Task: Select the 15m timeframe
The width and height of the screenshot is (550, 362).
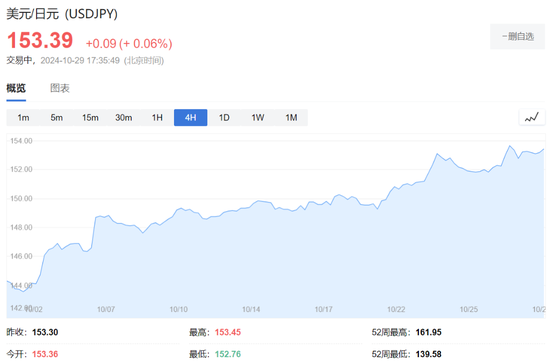Action: (90, 118)
